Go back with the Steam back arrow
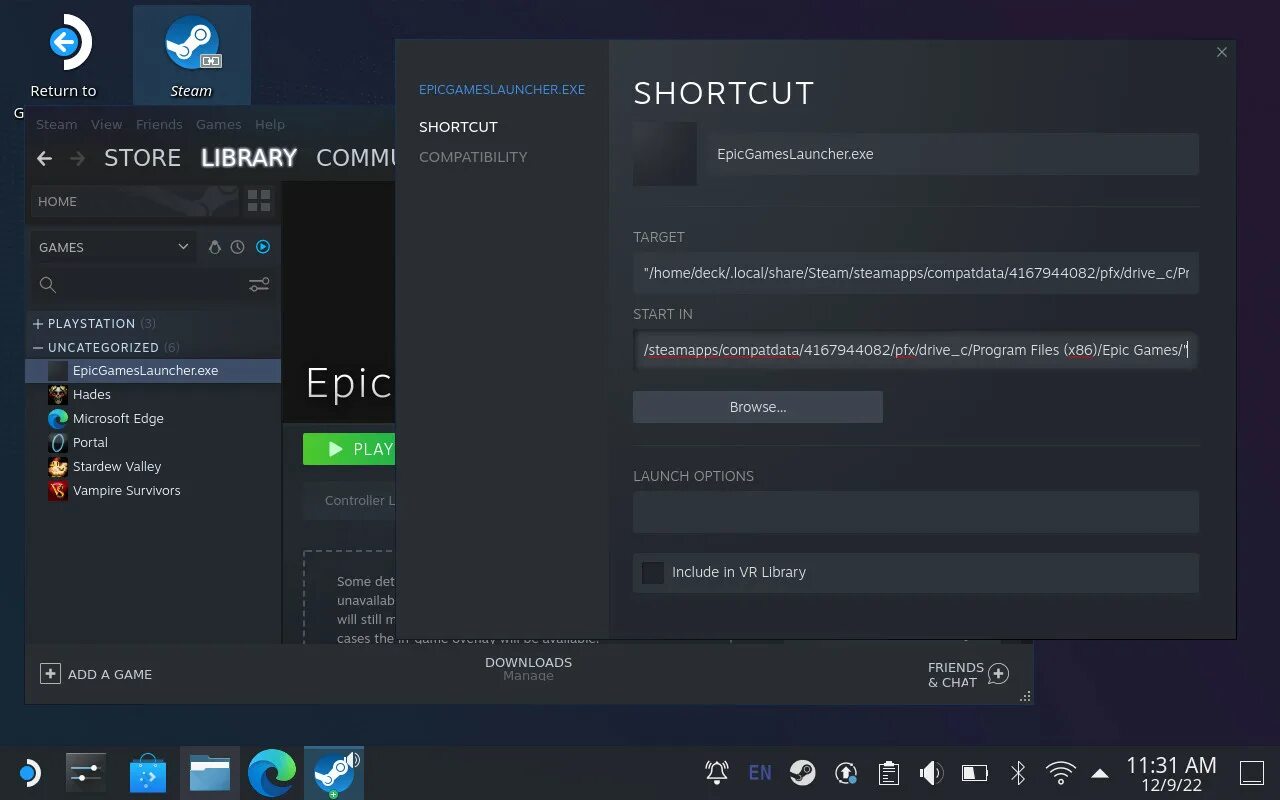The height and width of the screenshot is (800, 1280). coord(44,158)
